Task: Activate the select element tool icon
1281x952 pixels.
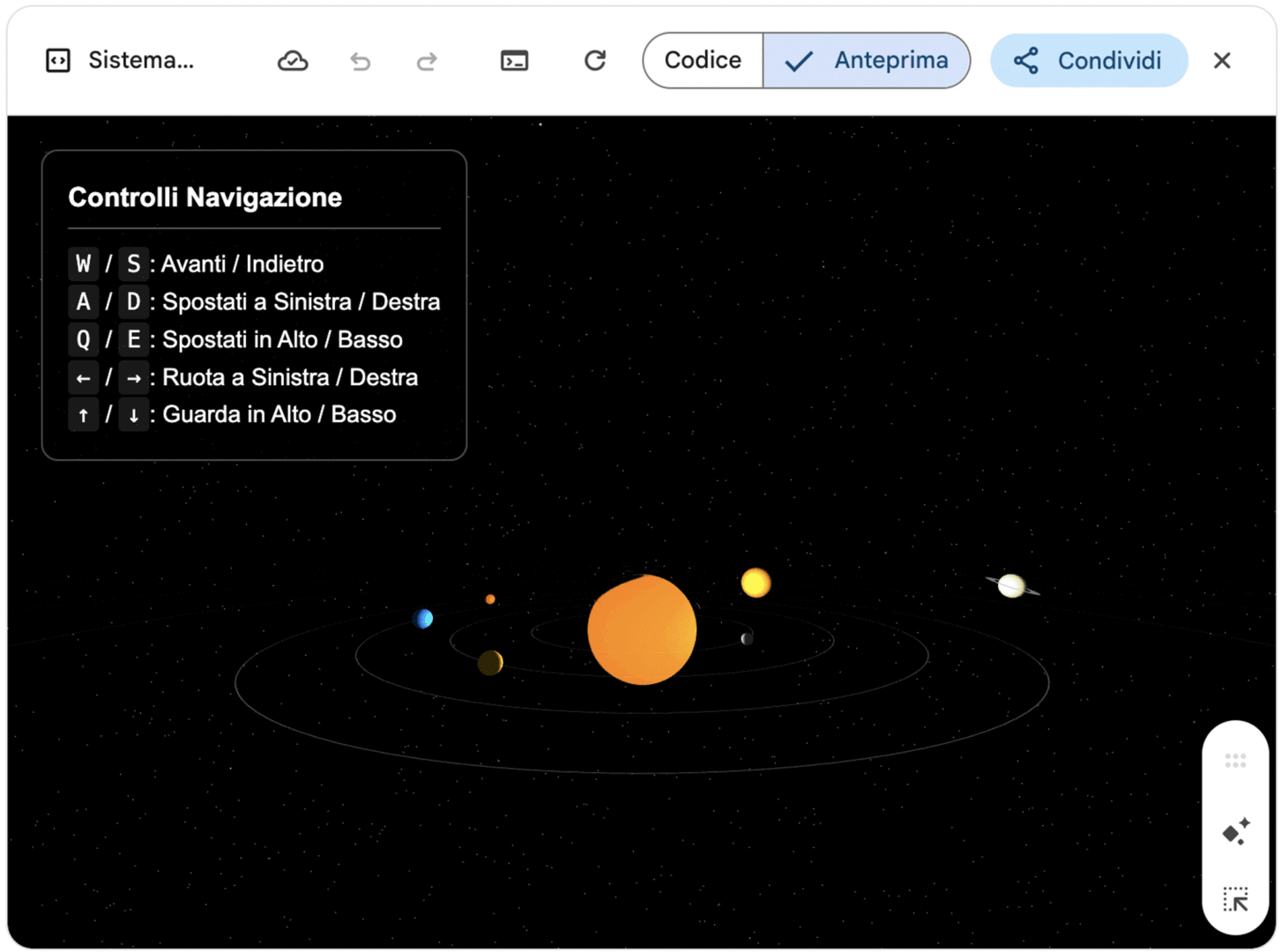Action: [1235, 899]
